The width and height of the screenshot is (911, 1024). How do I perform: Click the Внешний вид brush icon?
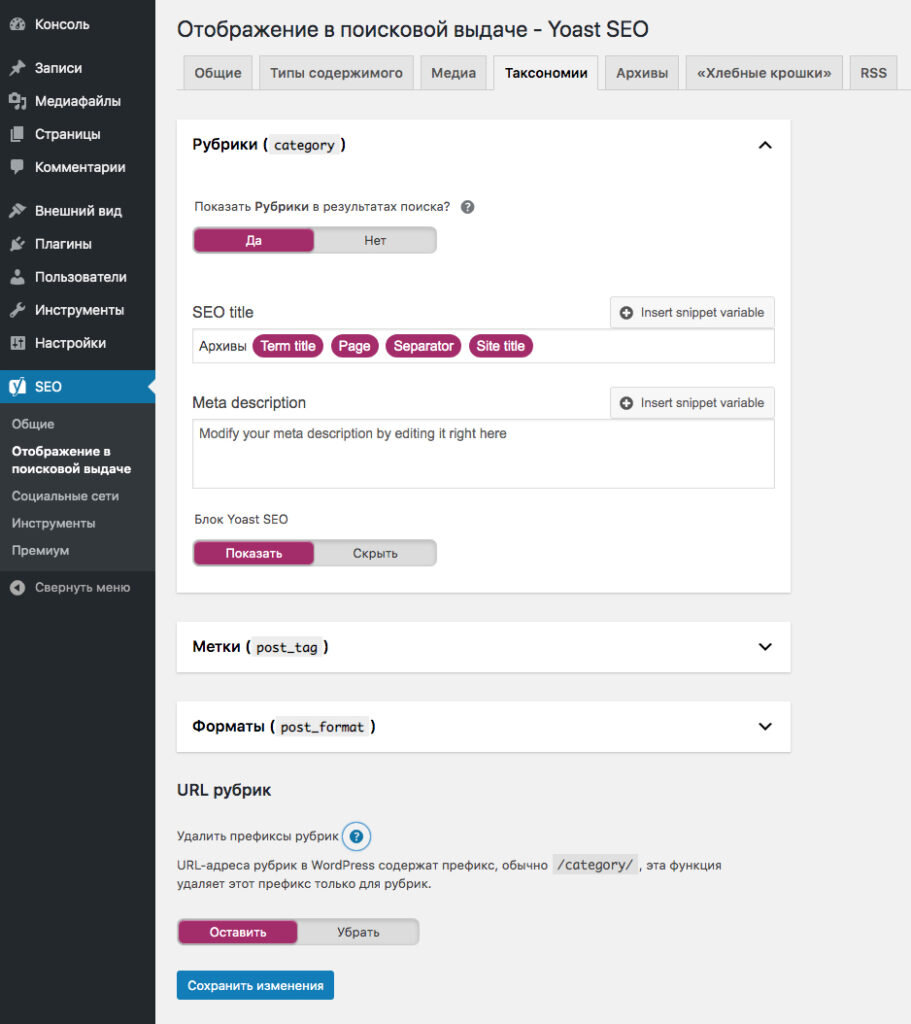(x=18, y=210)
